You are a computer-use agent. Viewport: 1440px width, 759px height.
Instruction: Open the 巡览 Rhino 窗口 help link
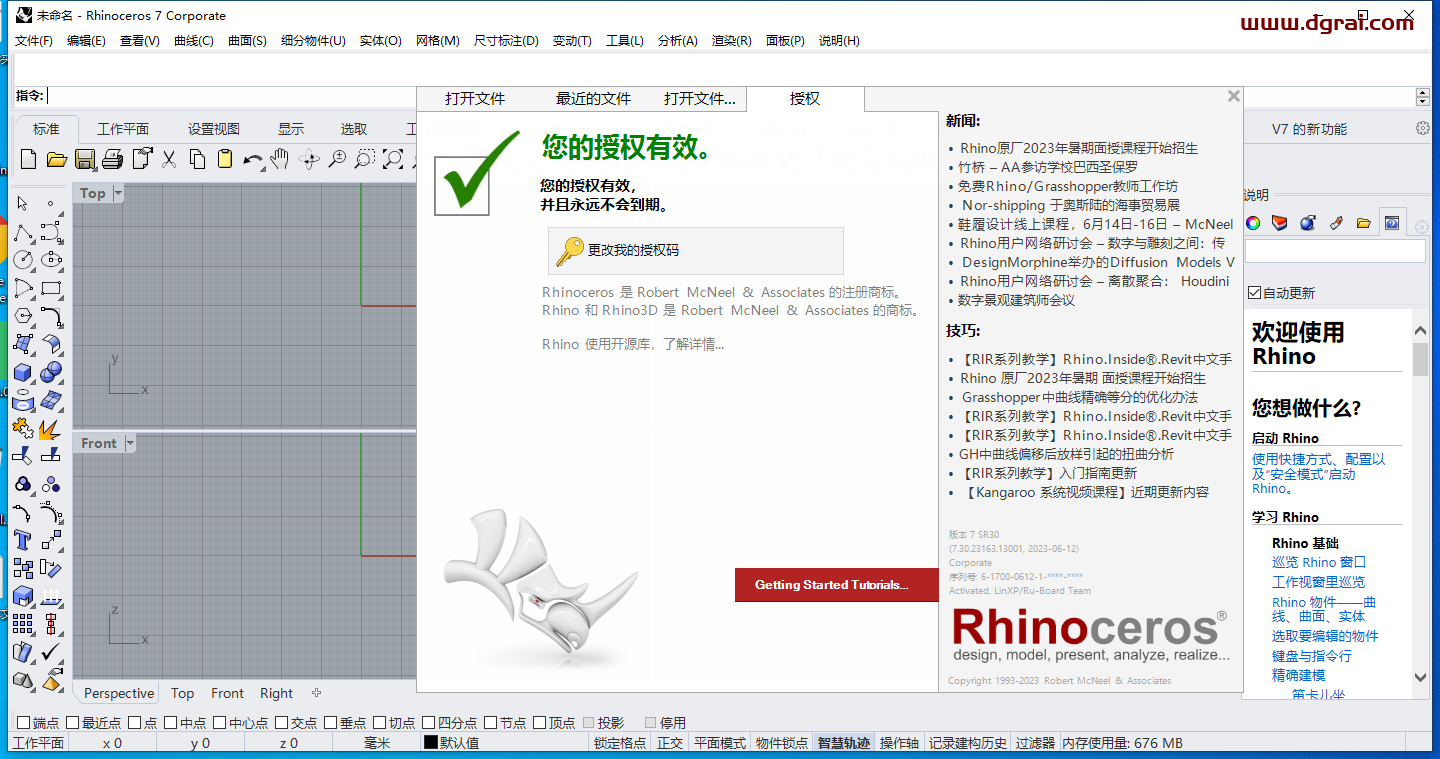[x=1319, y=562]
